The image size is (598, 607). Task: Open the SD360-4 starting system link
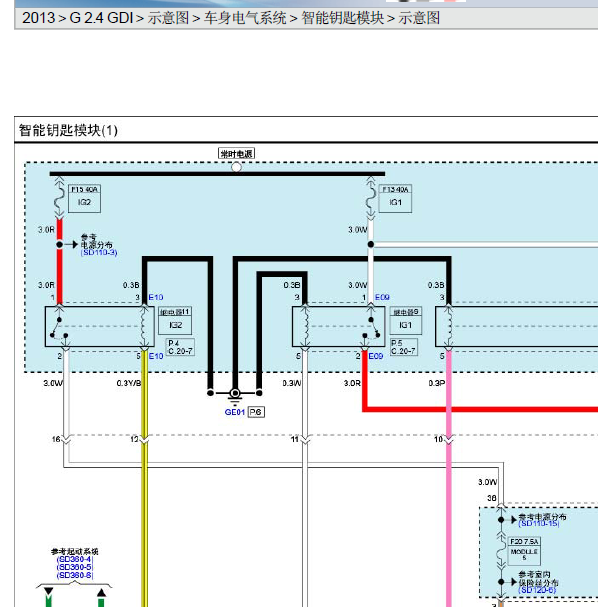click(x=75, y=559)
